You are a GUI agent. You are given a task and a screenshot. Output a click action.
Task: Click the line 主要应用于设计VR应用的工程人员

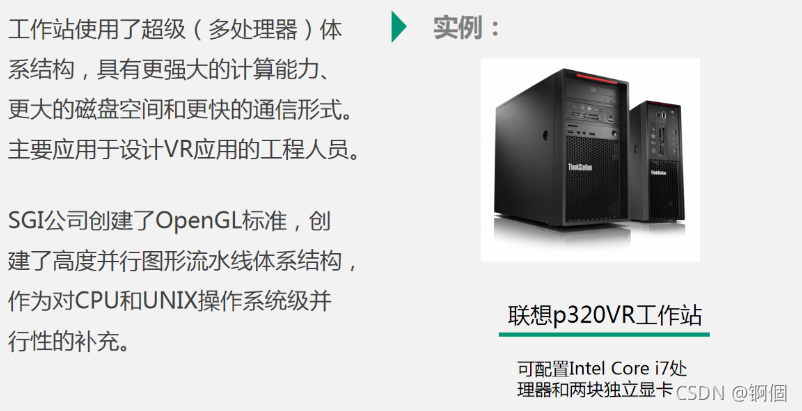[x=184, y=150]
